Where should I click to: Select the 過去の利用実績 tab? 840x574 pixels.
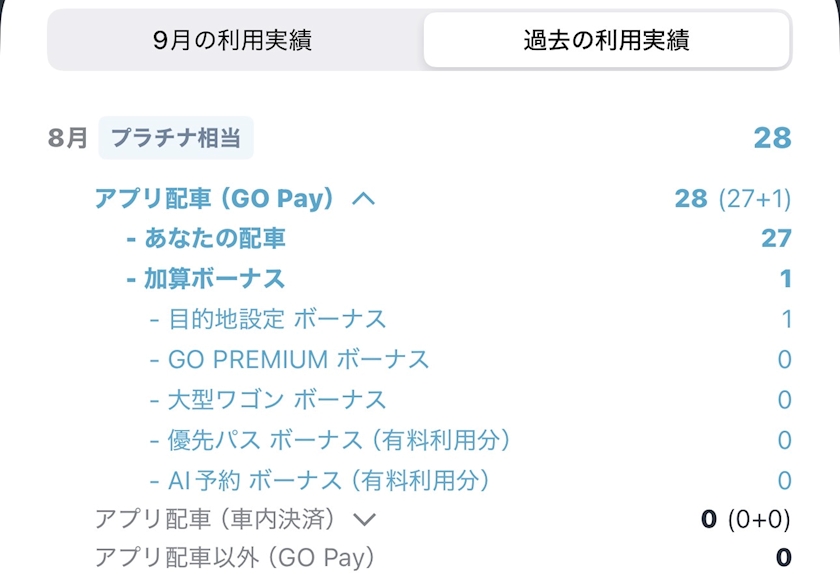(x=606, y=40)
